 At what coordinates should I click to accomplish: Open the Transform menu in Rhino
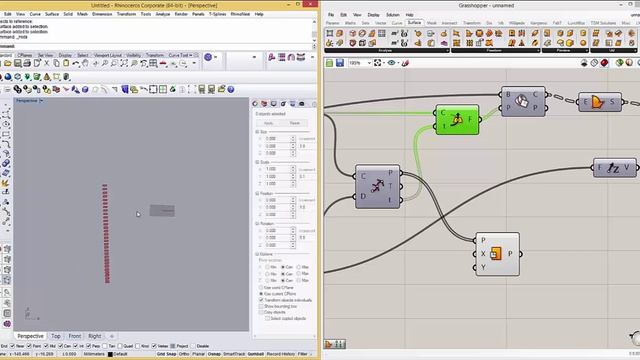pos(126,14)
